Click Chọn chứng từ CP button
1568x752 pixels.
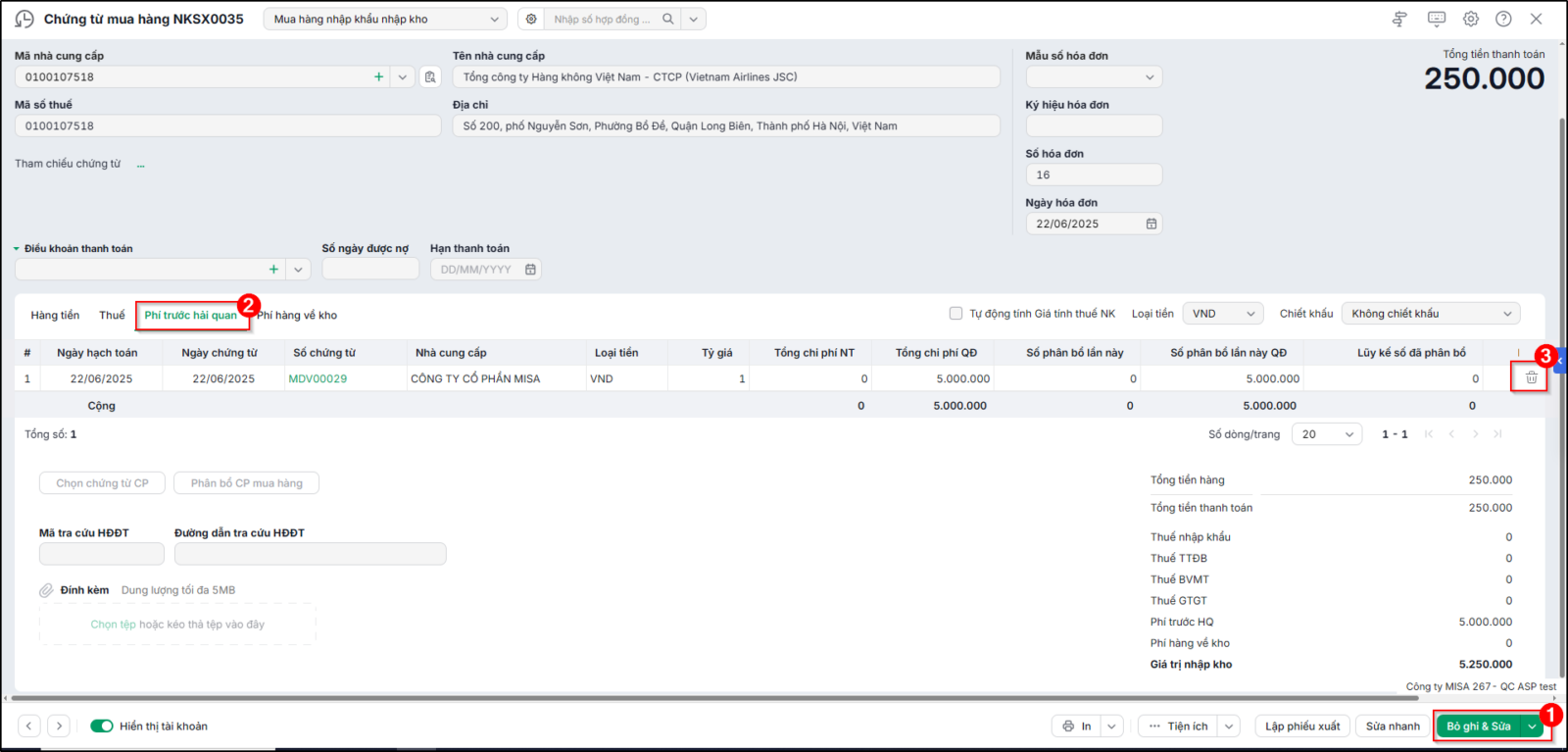coord(103,483)
